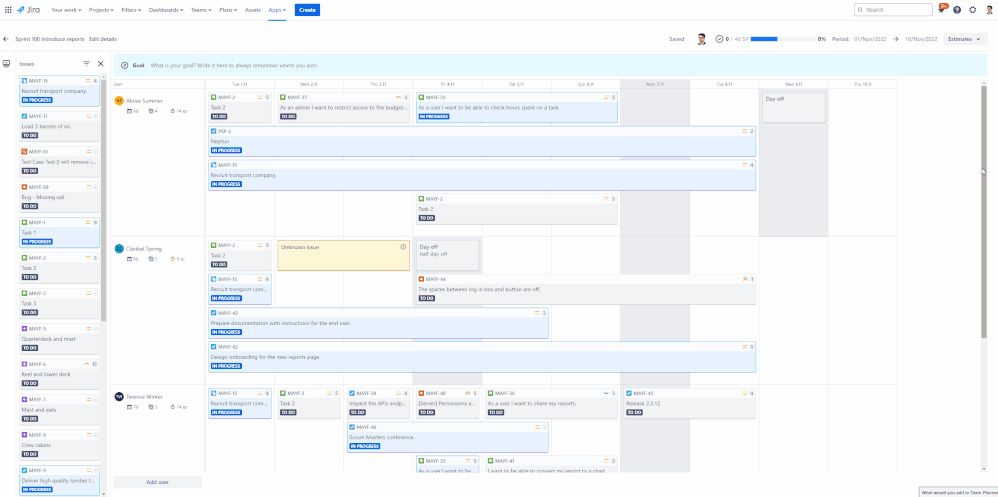Open the MAYF-42 Design onboarding card
The width and height of the screenshot is (998, 497).
(482, 357)
